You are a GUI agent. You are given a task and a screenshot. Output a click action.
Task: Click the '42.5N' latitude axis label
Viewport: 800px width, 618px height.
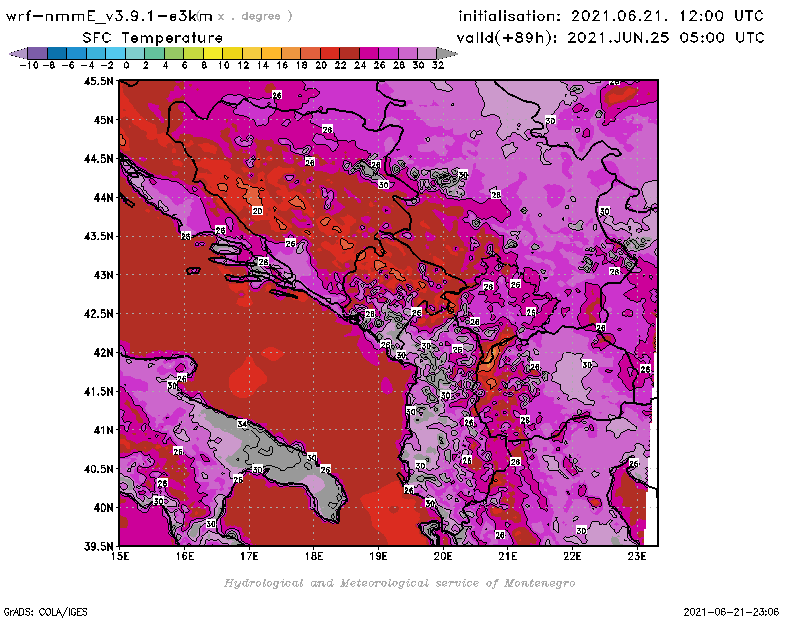tap(98, 314)
